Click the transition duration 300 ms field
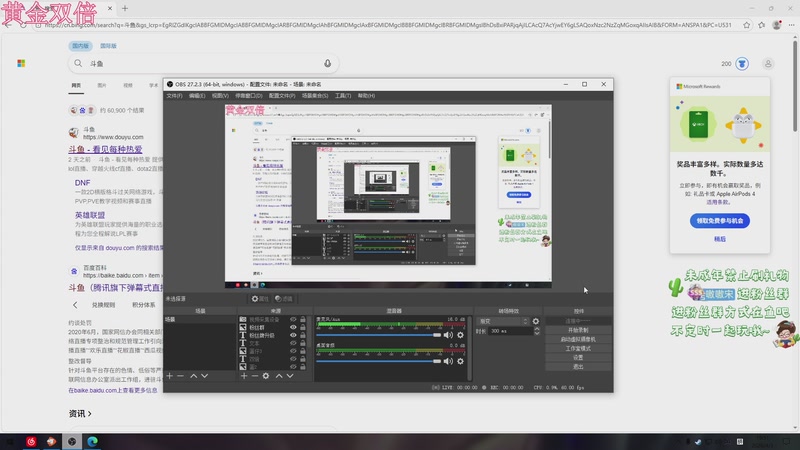800x450 pixels. [x=510, y=331]
